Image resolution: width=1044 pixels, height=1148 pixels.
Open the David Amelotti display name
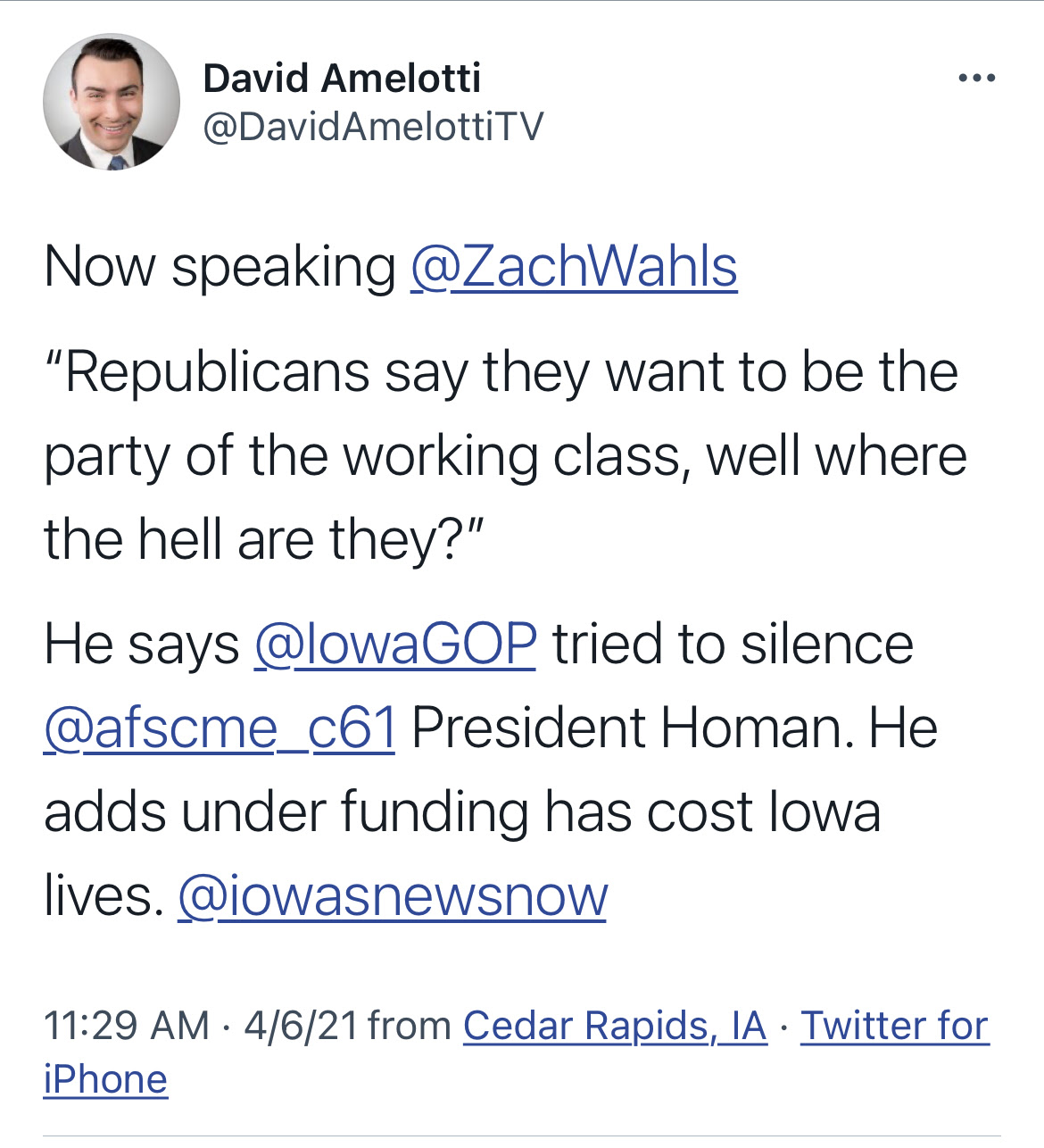(342, 79)
